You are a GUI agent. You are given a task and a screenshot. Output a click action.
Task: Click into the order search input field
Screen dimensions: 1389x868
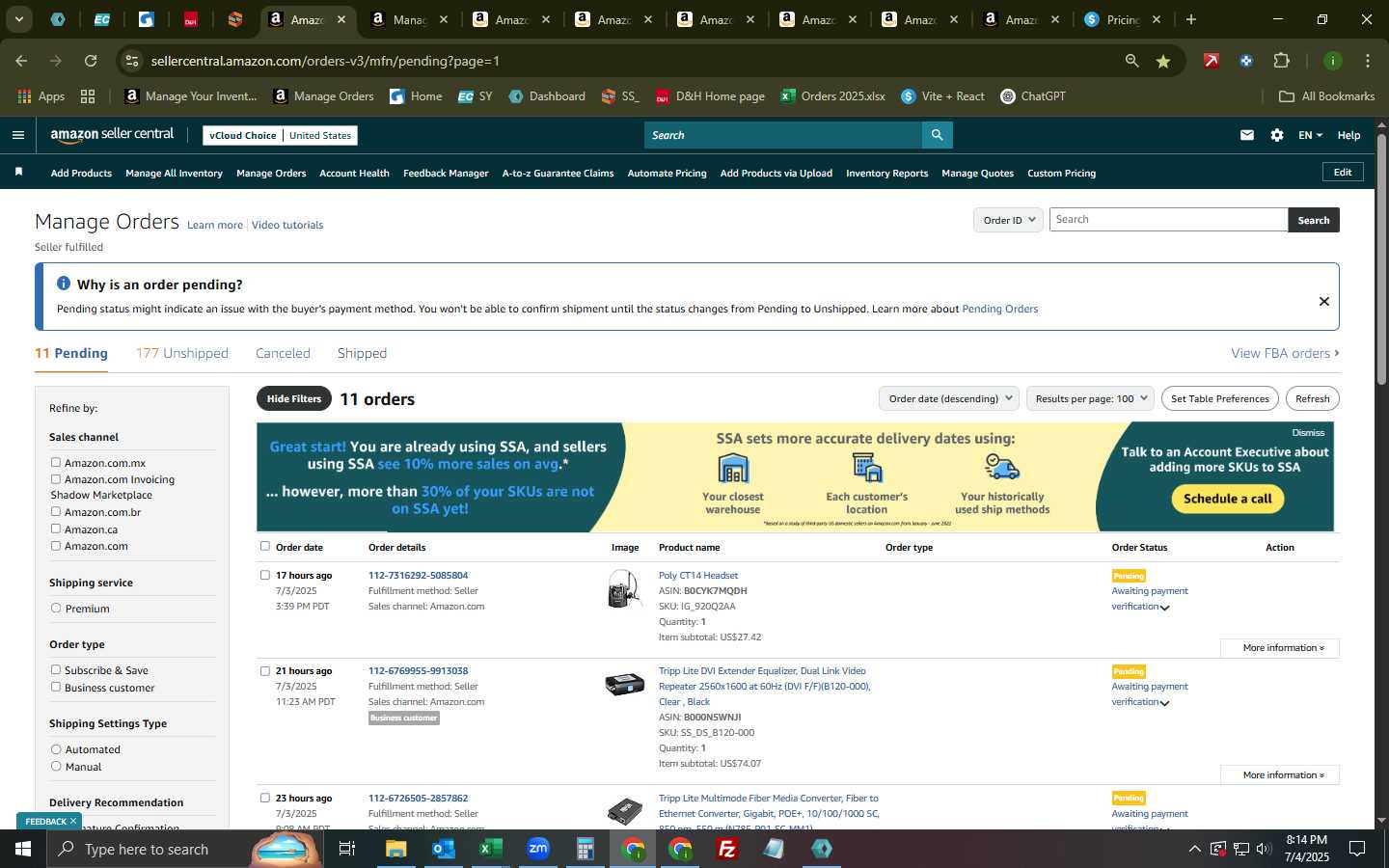(1168, 220)
